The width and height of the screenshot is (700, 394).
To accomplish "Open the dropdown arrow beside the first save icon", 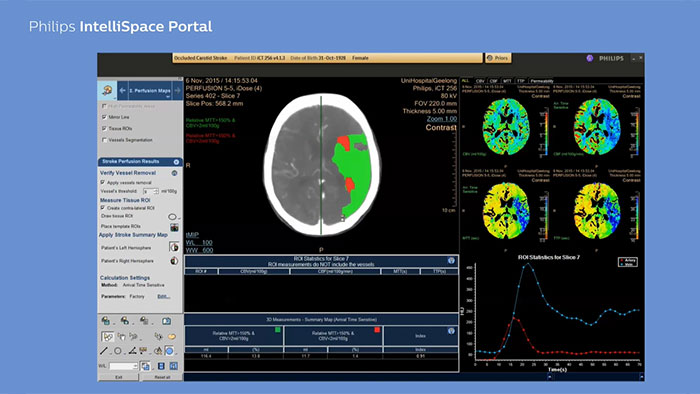I will tap(114, 324).
